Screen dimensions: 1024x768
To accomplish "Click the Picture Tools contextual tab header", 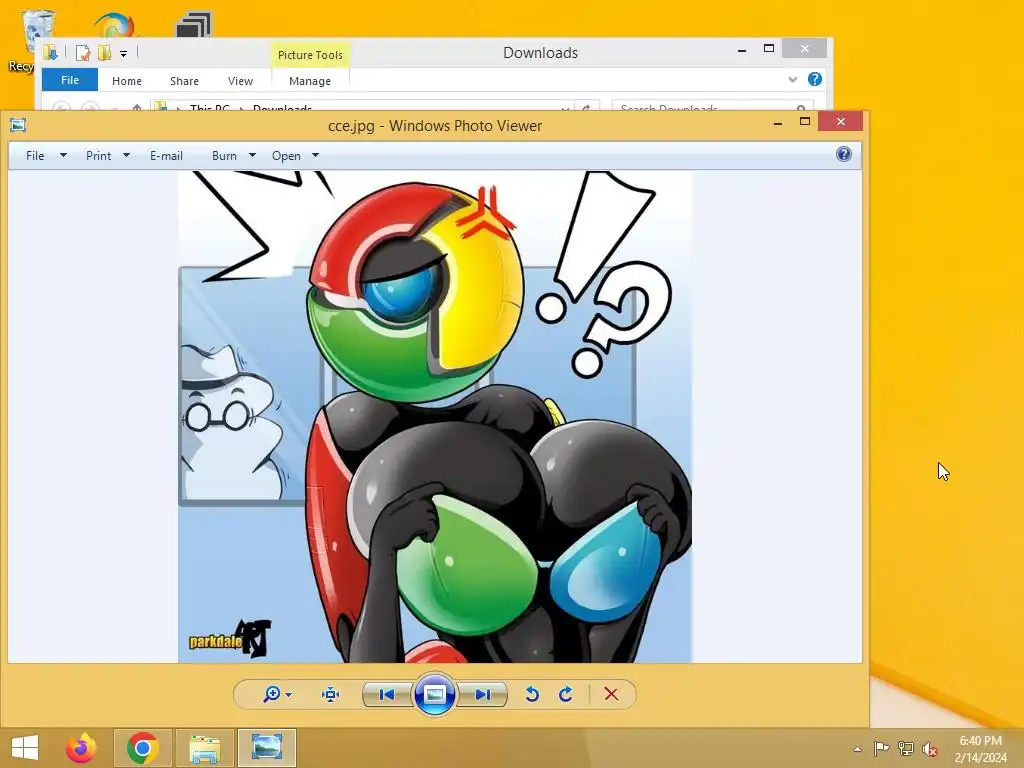I will pyautogui.click(x=310, y=55).
